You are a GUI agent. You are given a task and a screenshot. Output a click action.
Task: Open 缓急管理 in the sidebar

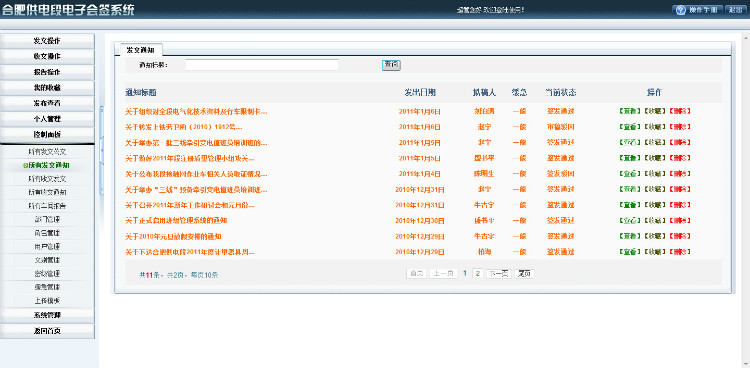[47, 287]
